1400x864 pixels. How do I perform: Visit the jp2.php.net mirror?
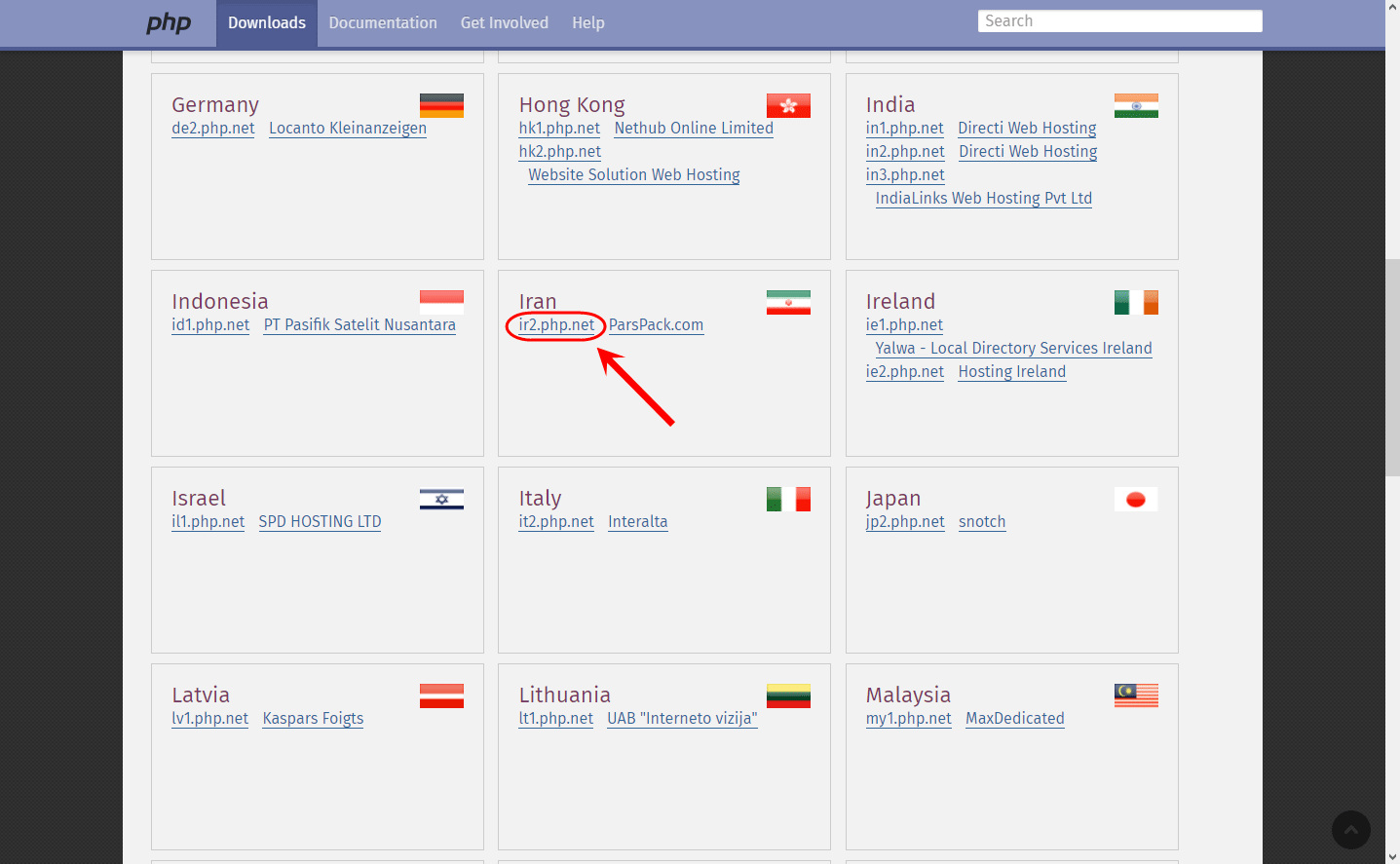point(905,522)
